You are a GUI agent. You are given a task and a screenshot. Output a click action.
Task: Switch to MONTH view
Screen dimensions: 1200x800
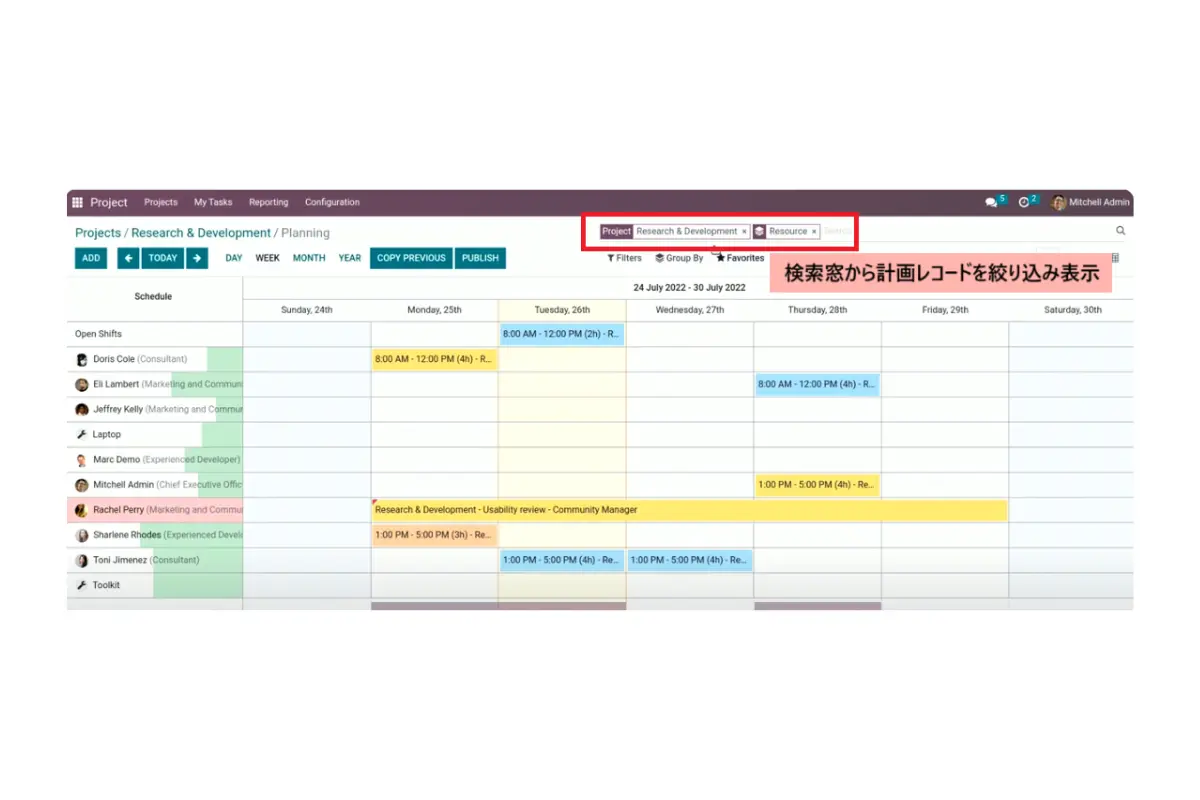point(309,258)
